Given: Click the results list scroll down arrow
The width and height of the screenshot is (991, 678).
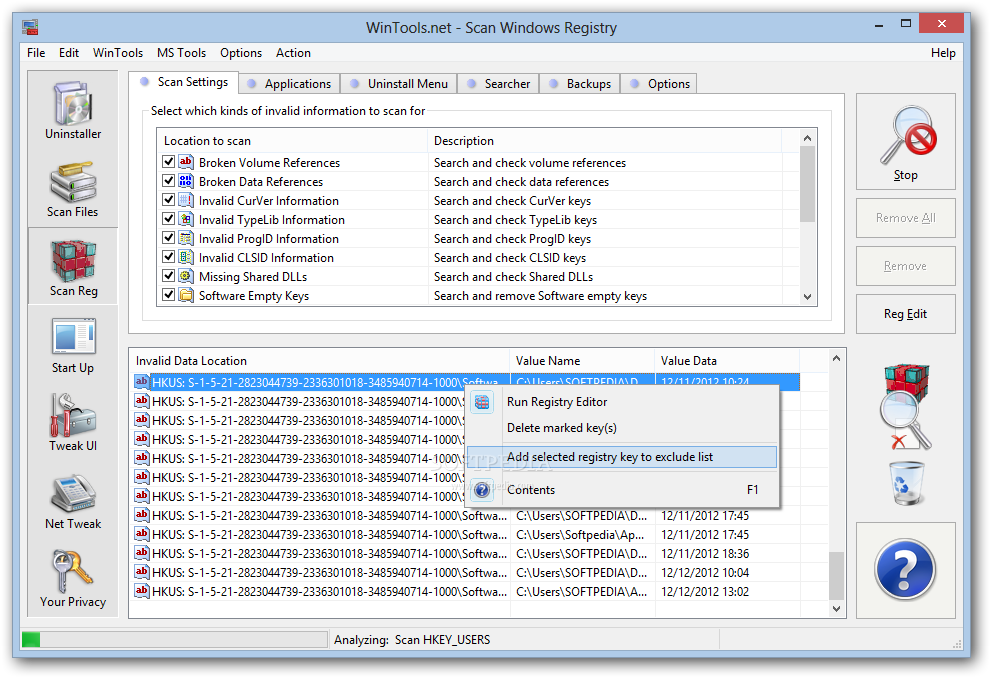Looking at the screenshot, I should coord(836,608).
